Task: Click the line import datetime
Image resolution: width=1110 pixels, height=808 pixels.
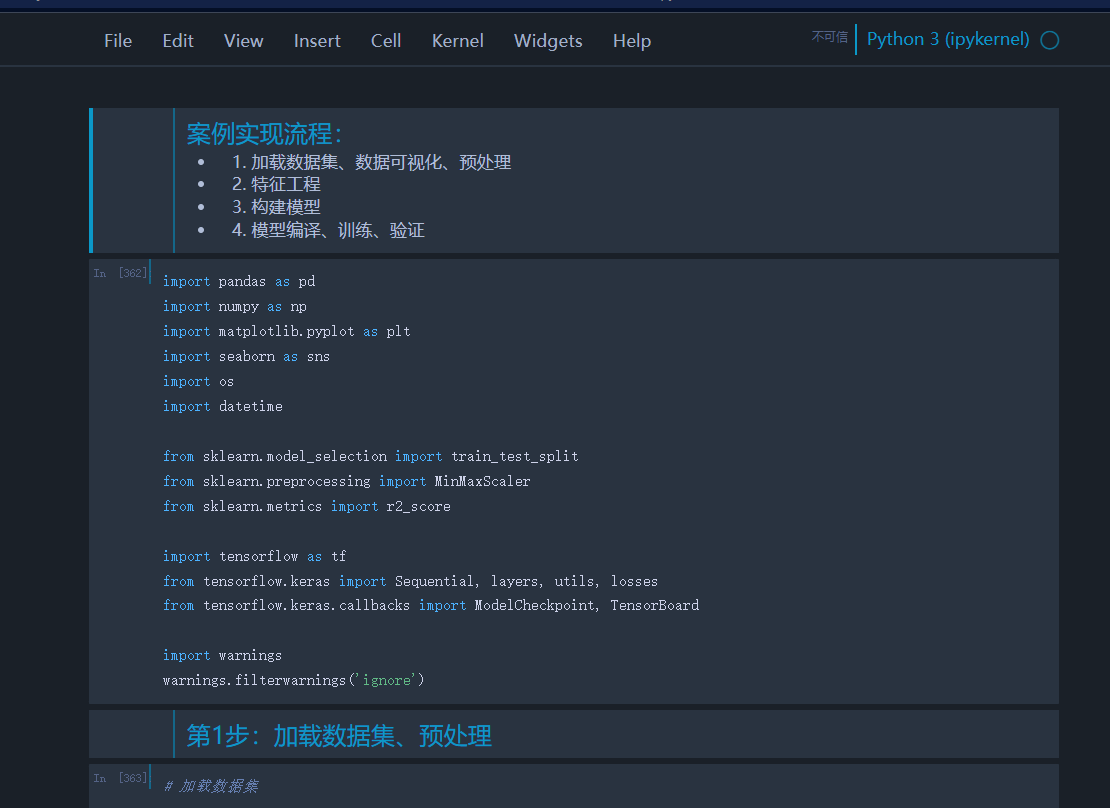Action: 222,406
